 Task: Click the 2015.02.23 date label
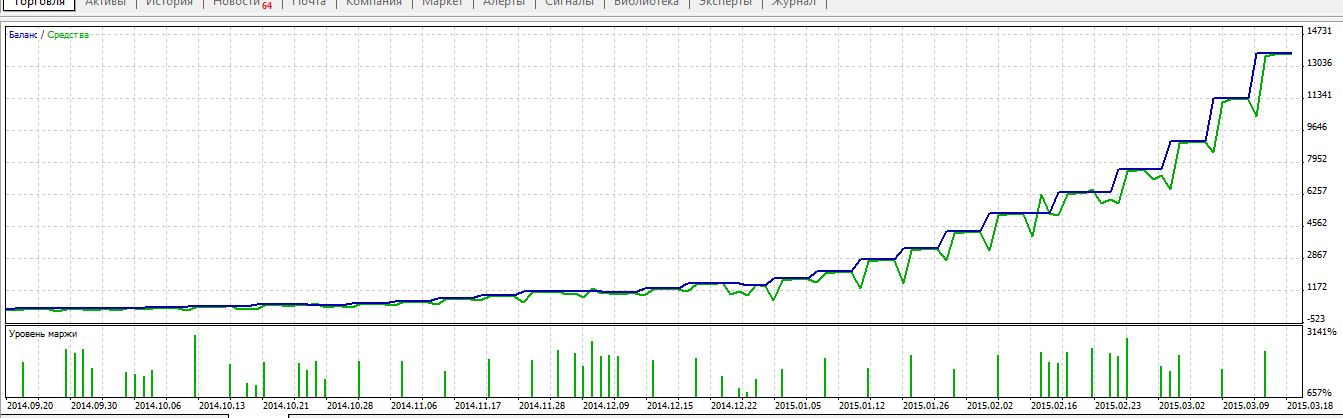pos(1117,406)
